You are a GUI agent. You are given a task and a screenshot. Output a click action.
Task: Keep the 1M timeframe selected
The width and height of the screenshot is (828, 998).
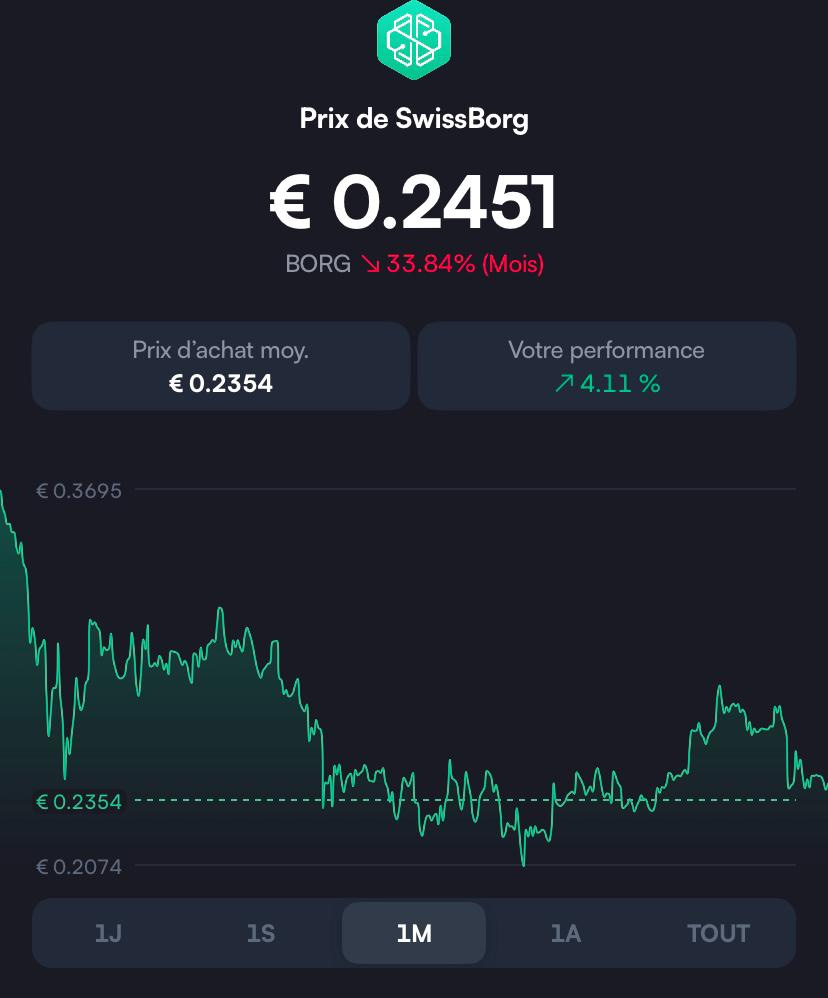[x=413, y=932]
